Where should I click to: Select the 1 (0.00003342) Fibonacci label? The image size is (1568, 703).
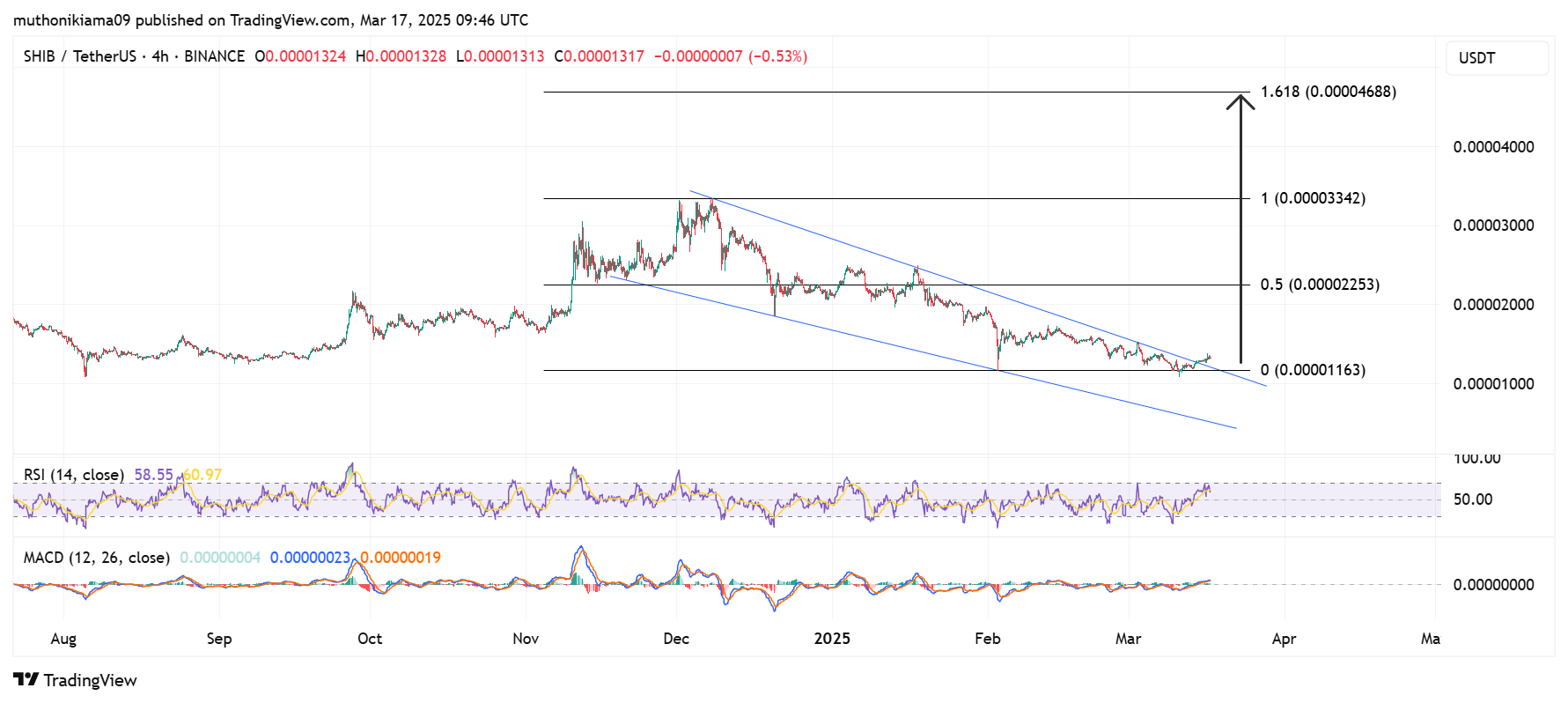point(1314,198)
